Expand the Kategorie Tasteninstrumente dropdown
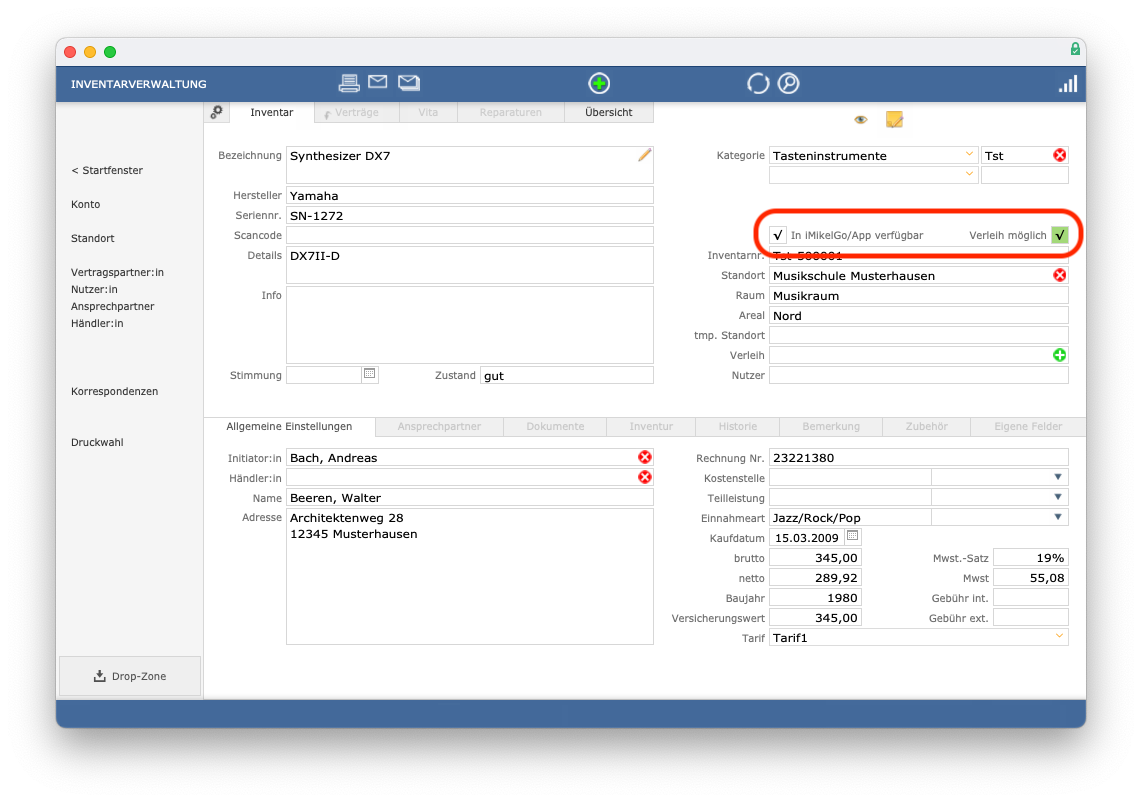Image resolution: width=1142 pixels, height=802 pixels. click(969, 154)
